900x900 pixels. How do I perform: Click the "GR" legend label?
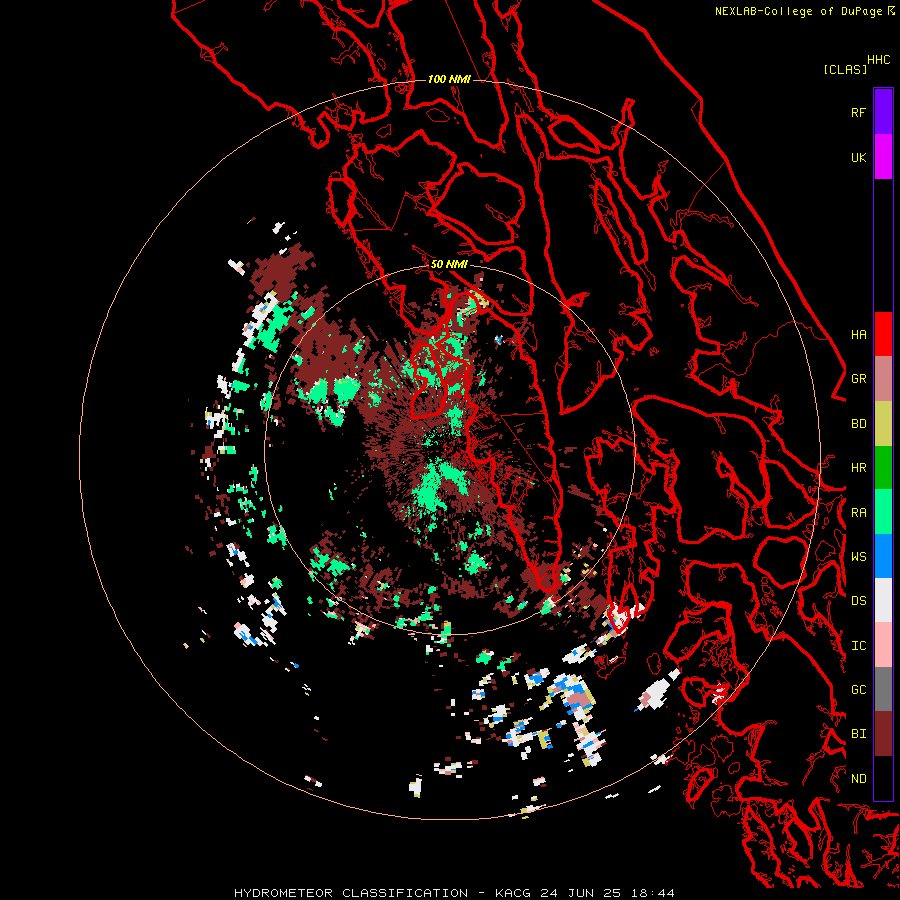[x=858, y=379]
